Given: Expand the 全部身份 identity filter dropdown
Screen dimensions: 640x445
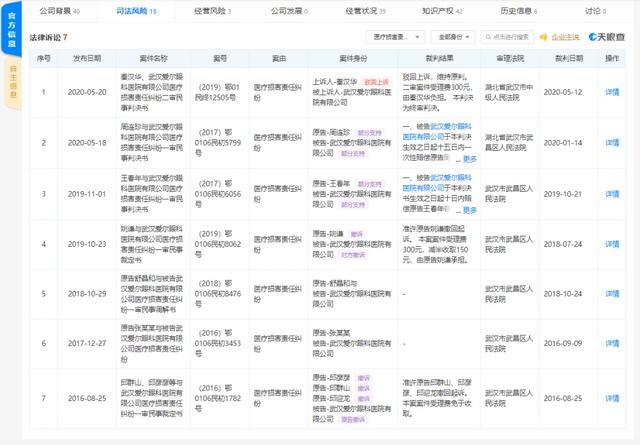Looking at the screenshot, I should click(453, 37).
